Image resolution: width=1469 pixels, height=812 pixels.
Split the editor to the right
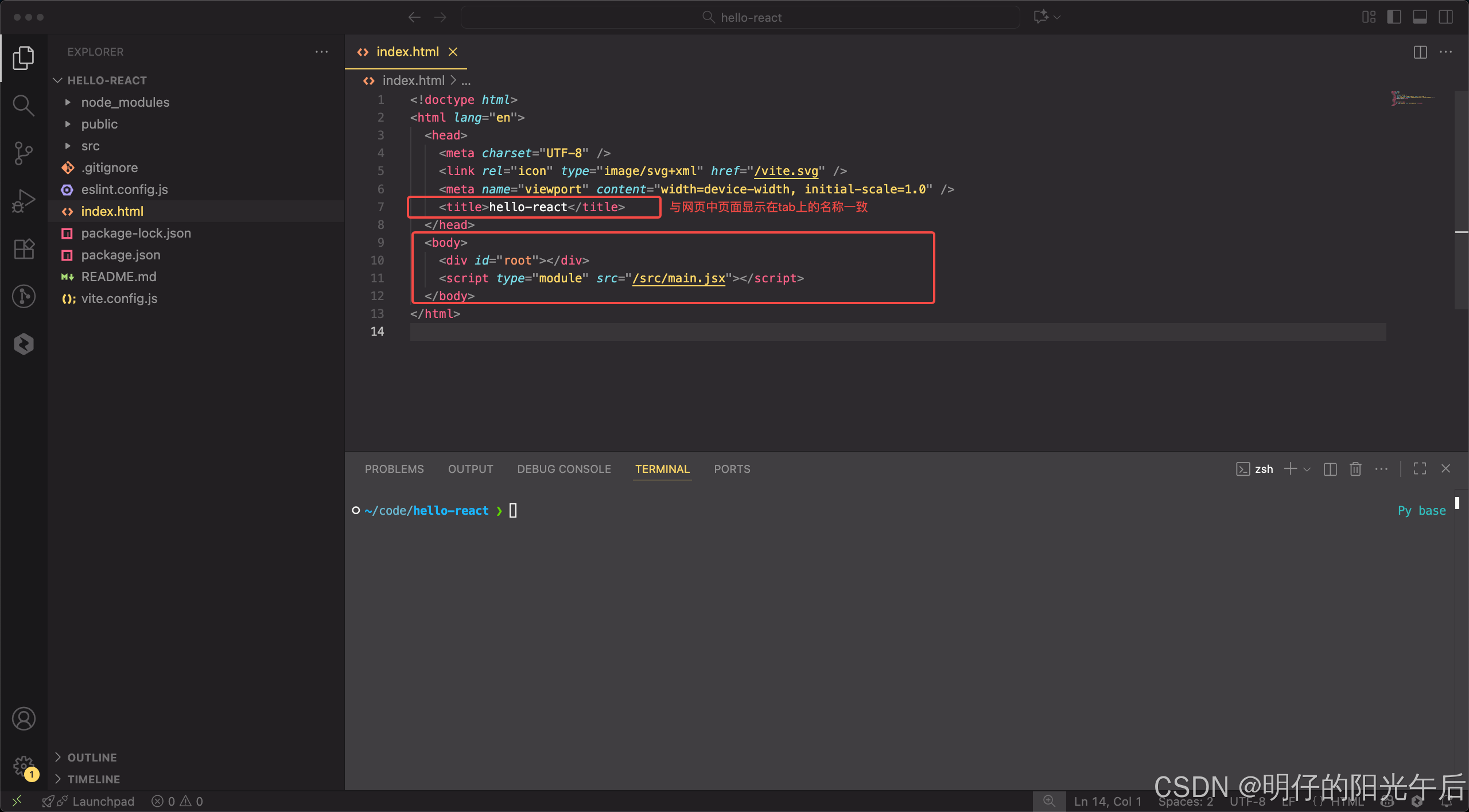click(1420, 52)
